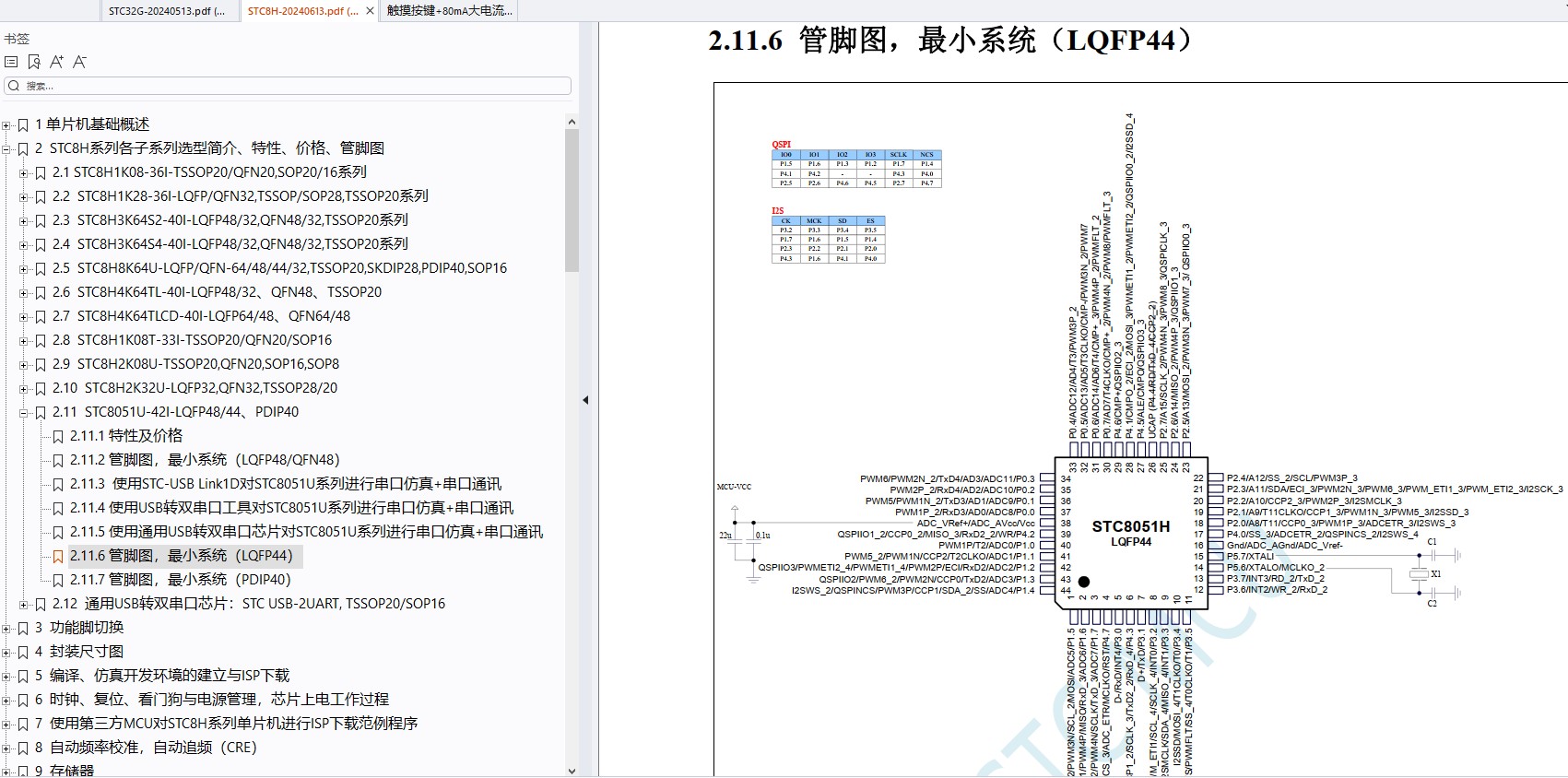Click the MCU-VCC label in the schematic
This screenshot has height=778, width=1568.
[734, 487]
